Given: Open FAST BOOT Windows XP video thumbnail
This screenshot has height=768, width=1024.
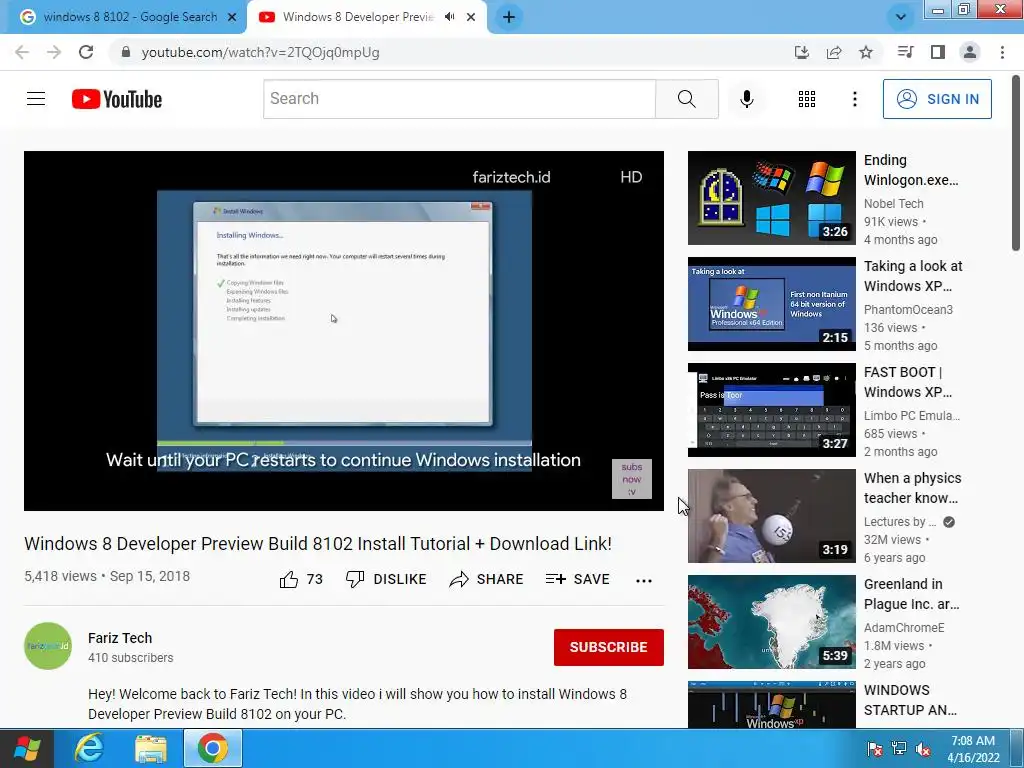Looking at the screenshot, I should [771, 410].
